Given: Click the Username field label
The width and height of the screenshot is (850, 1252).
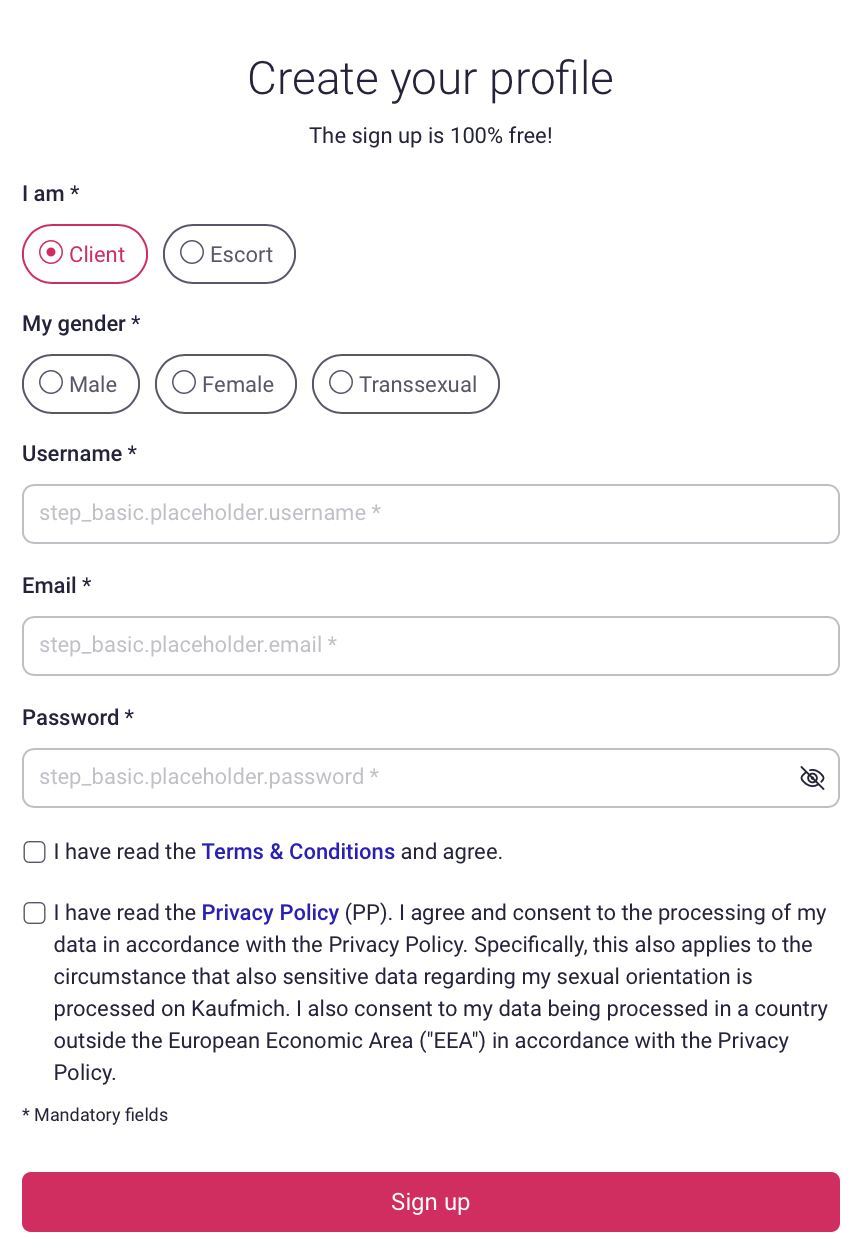Looking at the screenshot, I should (x=79, y=454).
